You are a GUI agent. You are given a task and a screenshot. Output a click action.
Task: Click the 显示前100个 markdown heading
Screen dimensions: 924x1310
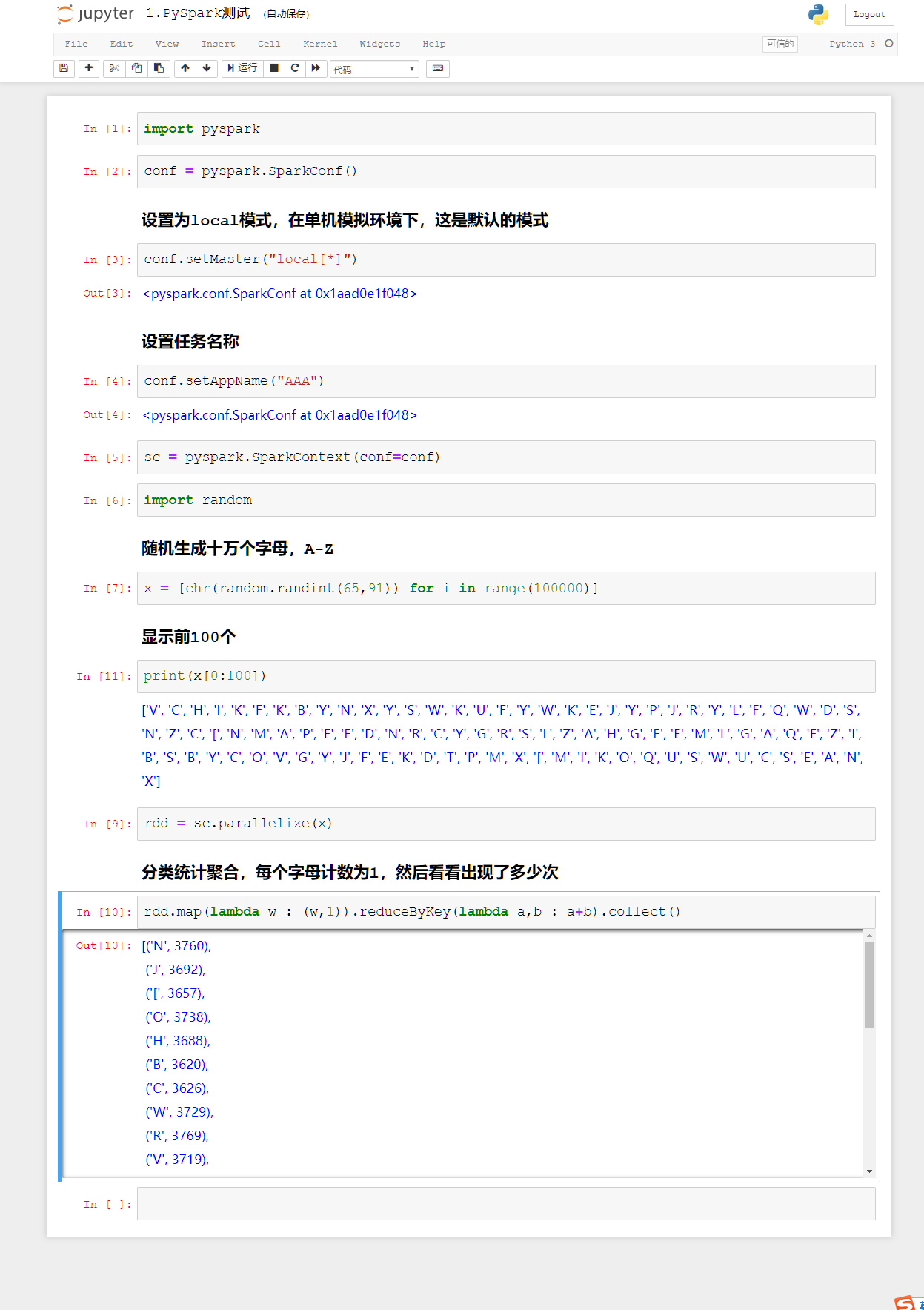tap(189, 637)
